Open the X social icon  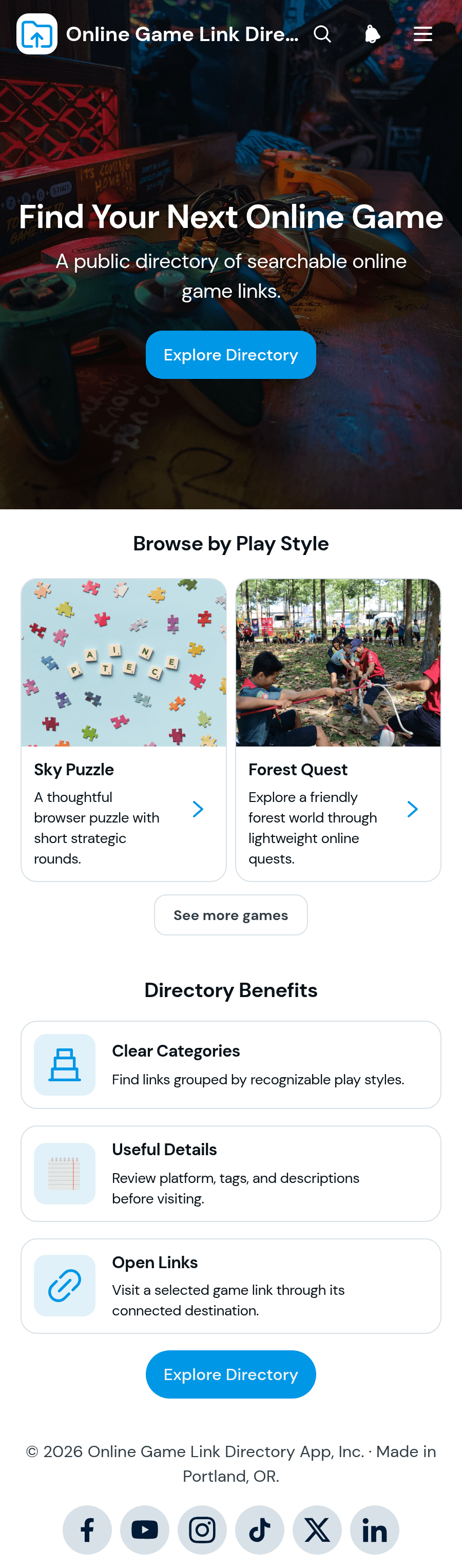317,1529
